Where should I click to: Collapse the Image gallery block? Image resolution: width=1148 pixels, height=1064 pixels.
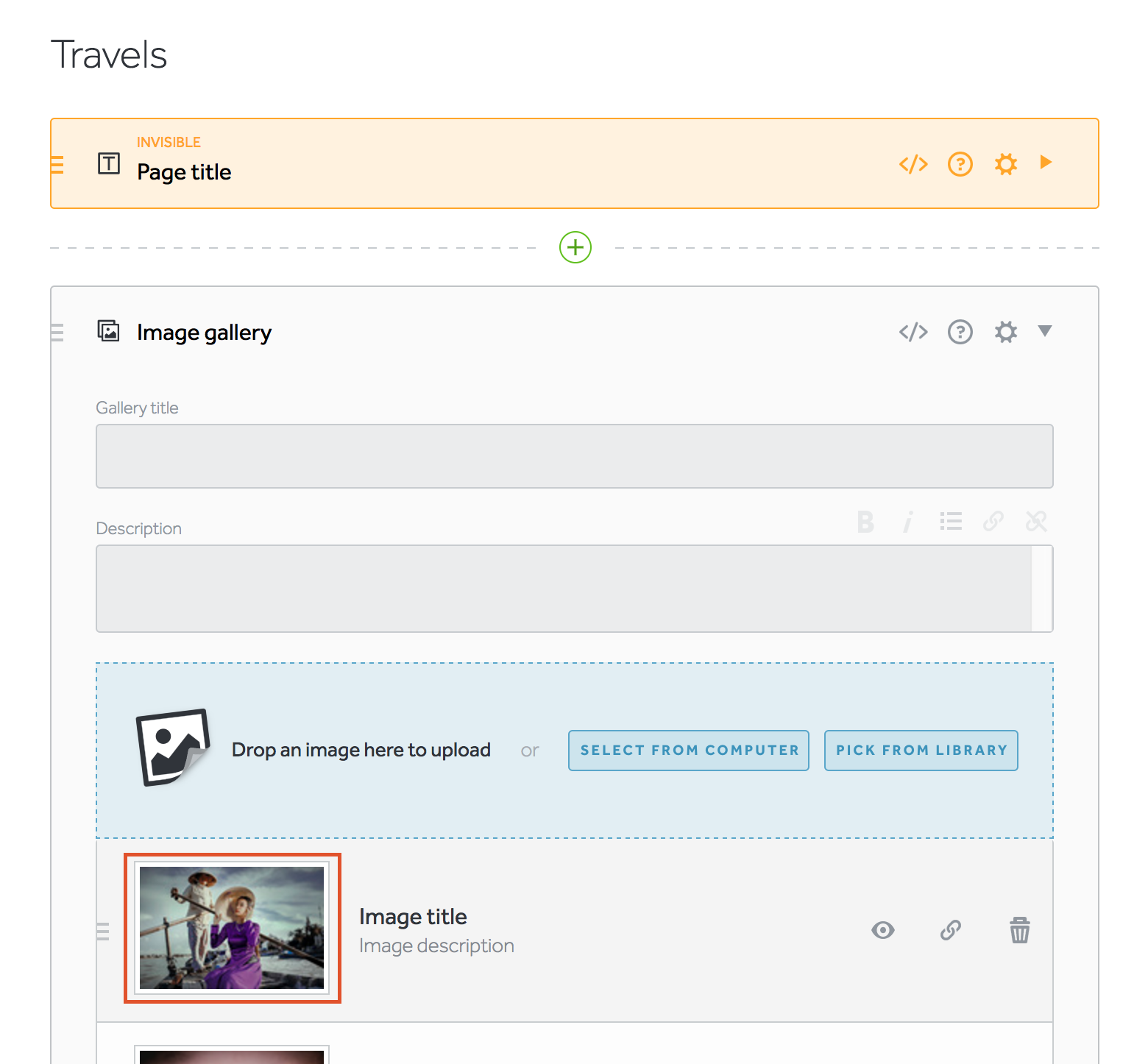pyautogui.click(x=1045, y=331)
